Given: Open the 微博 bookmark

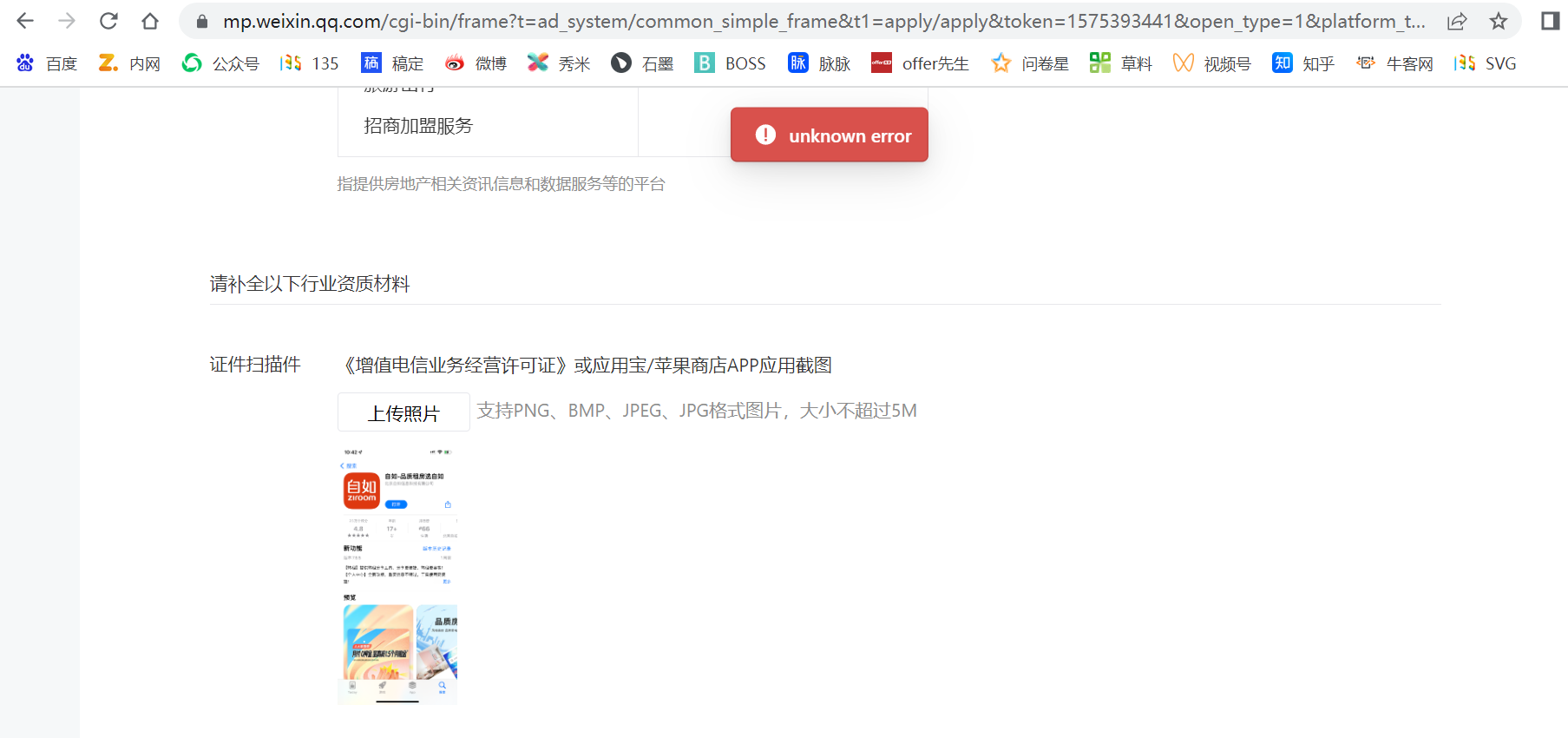Looking at the screenshot, I should point(476,63).
